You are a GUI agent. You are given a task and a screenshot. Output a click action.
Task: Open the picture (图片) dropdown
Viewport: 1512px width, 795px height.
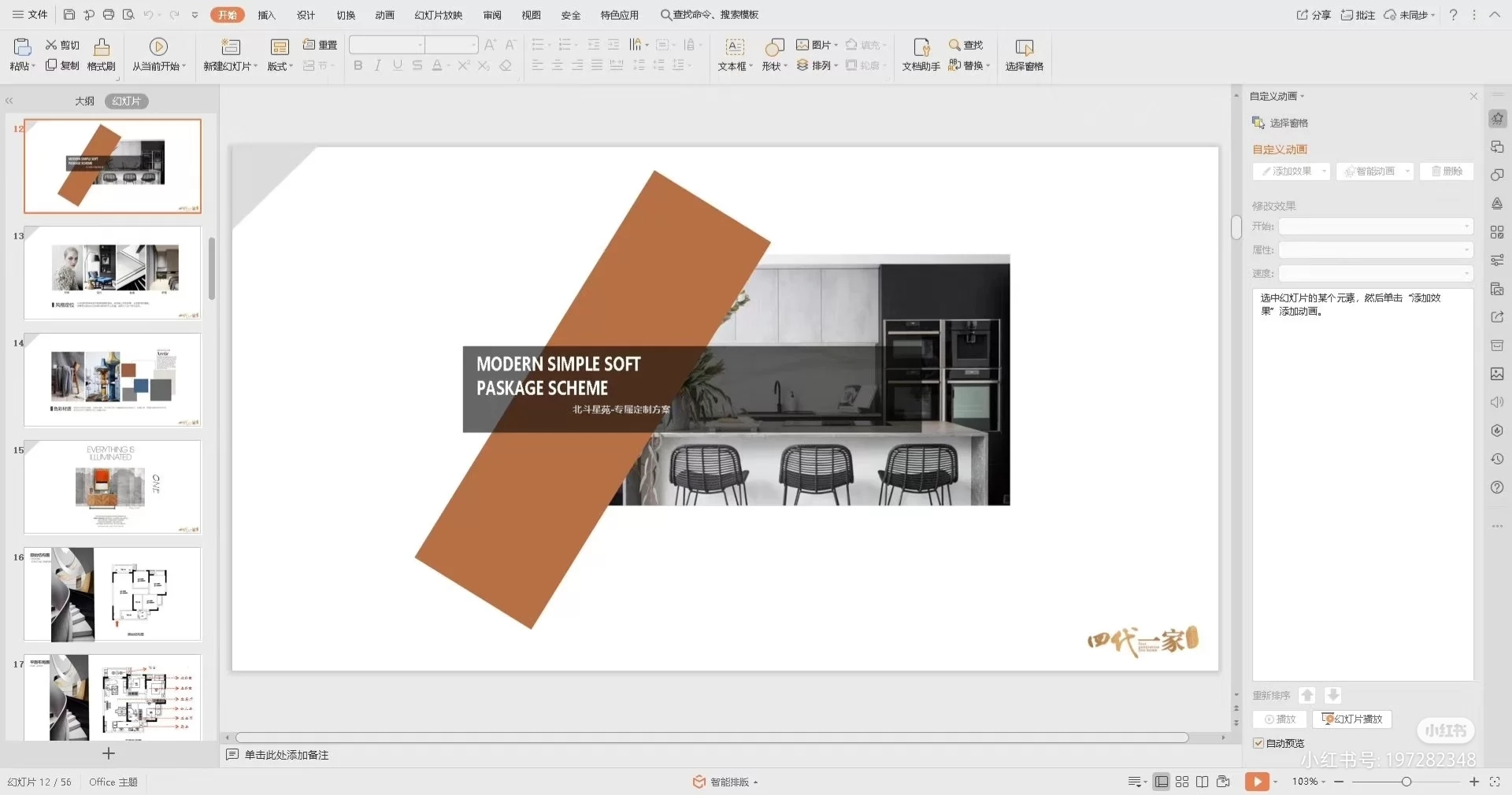[x=817, y=45]
